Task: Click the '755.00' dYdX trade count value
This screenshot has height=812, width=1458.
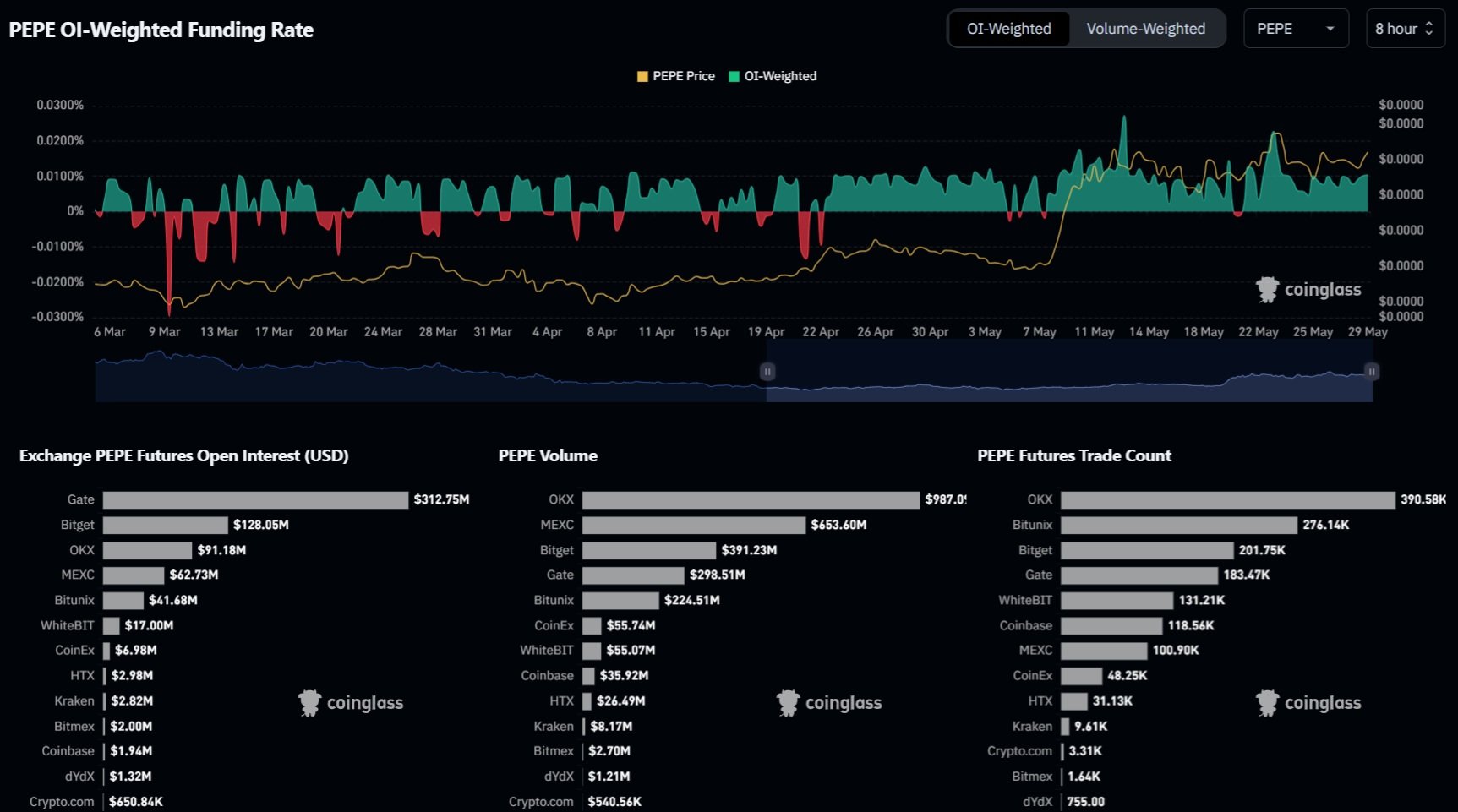Action: pos(1086,801)
